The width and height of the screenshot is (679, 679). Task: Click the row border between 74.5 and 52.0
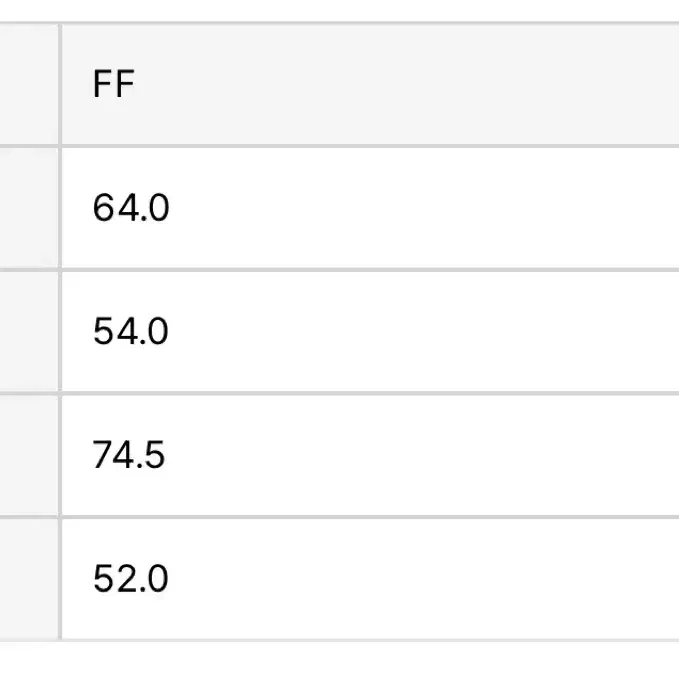[340, 517]
